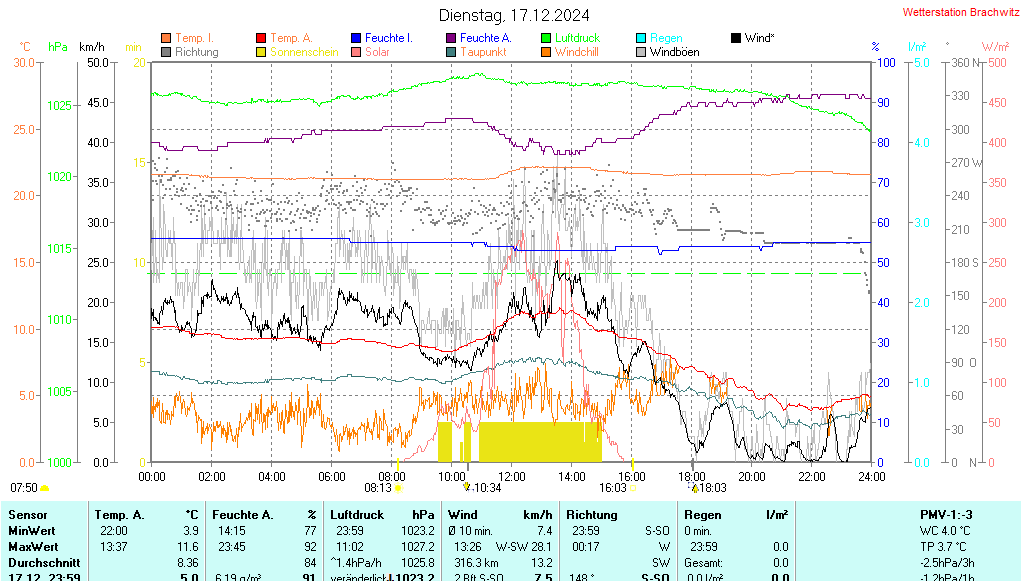This screenshot has height=581, width=1021.
Task: Click the Windböen legend label
Action: 674,52
